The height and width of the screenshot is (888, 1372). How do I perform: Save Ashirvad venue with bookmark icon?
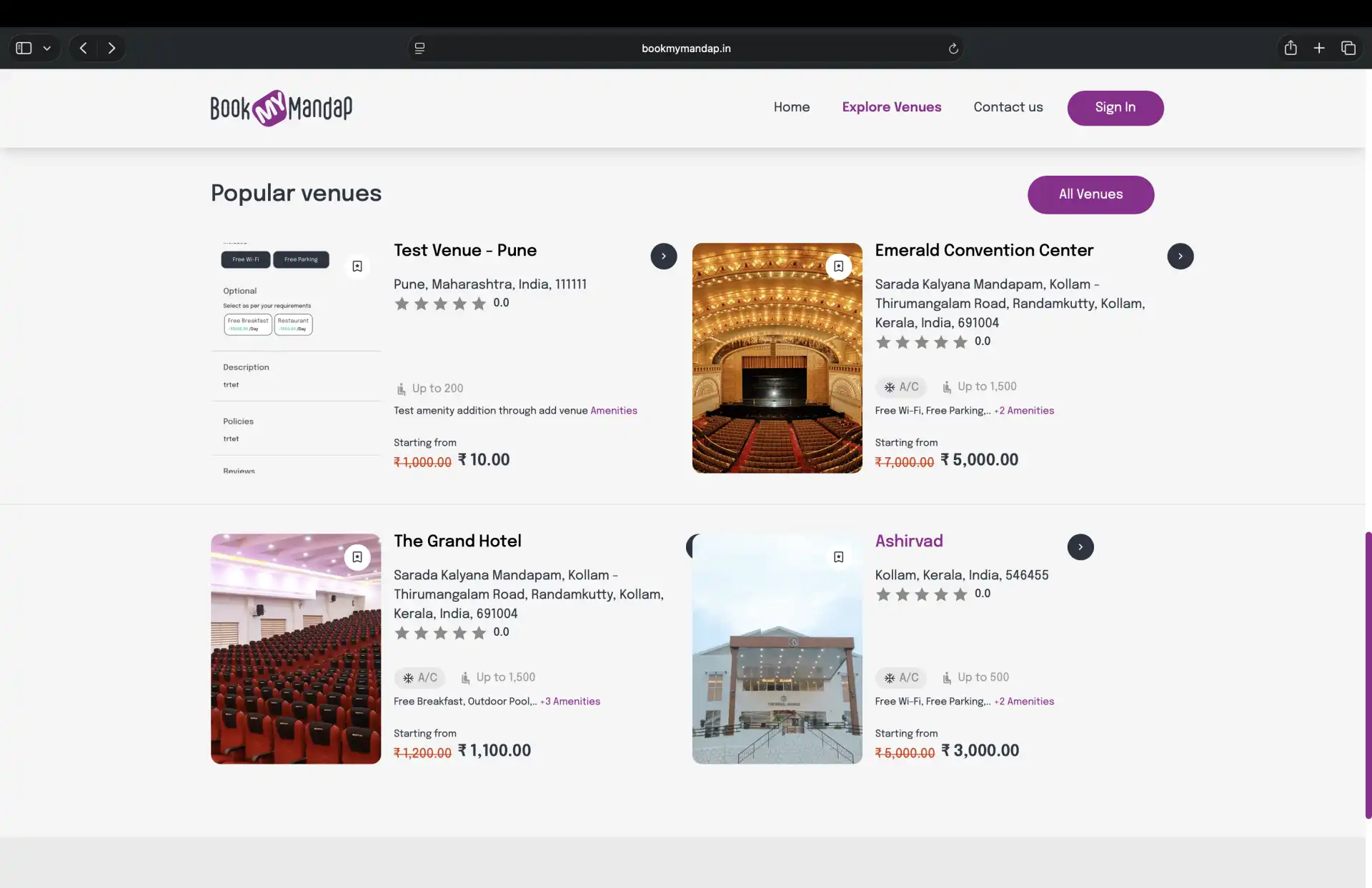point(838,557)
